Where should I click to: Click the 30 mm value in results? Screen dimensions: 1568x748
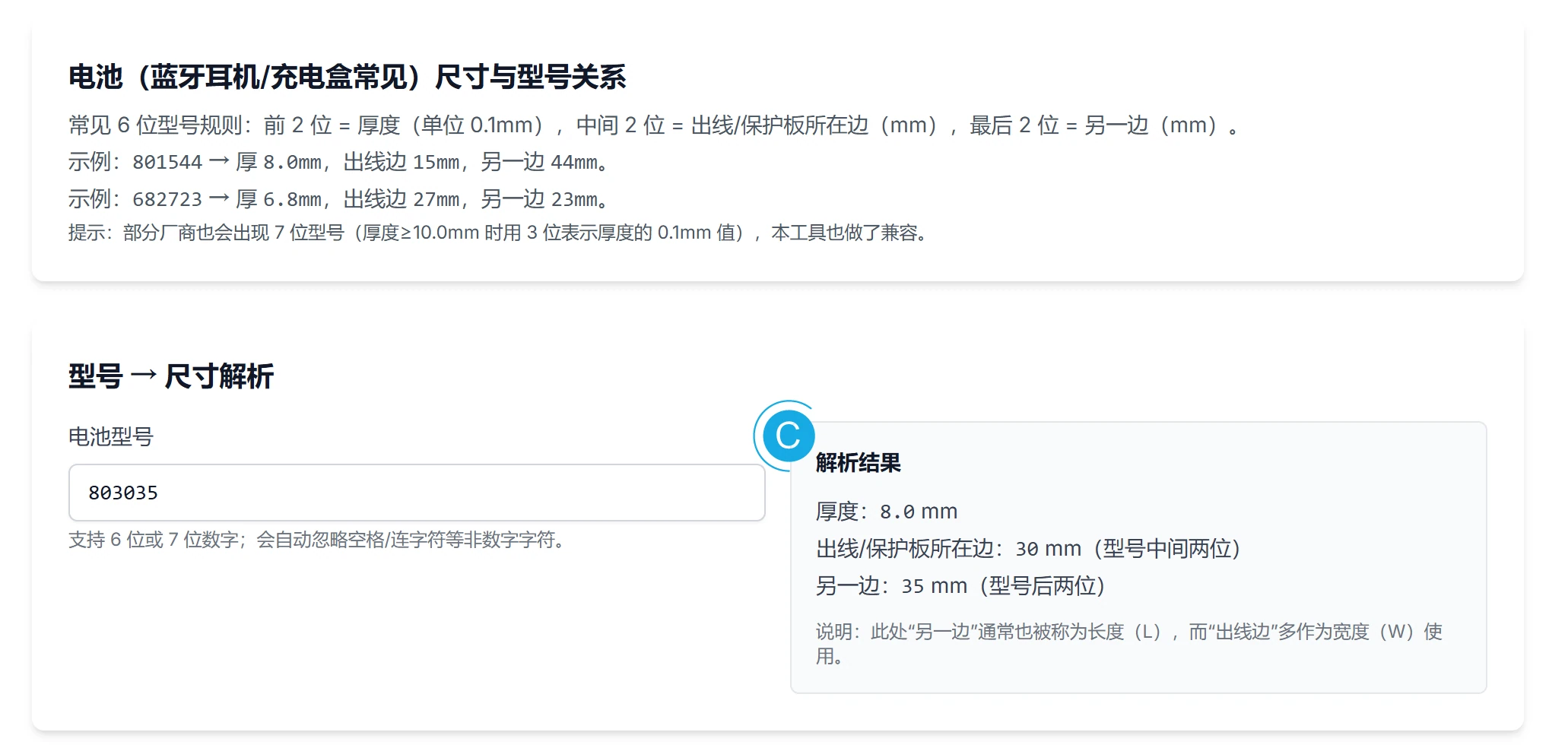pyautogui.click(x=1048, y=549)
